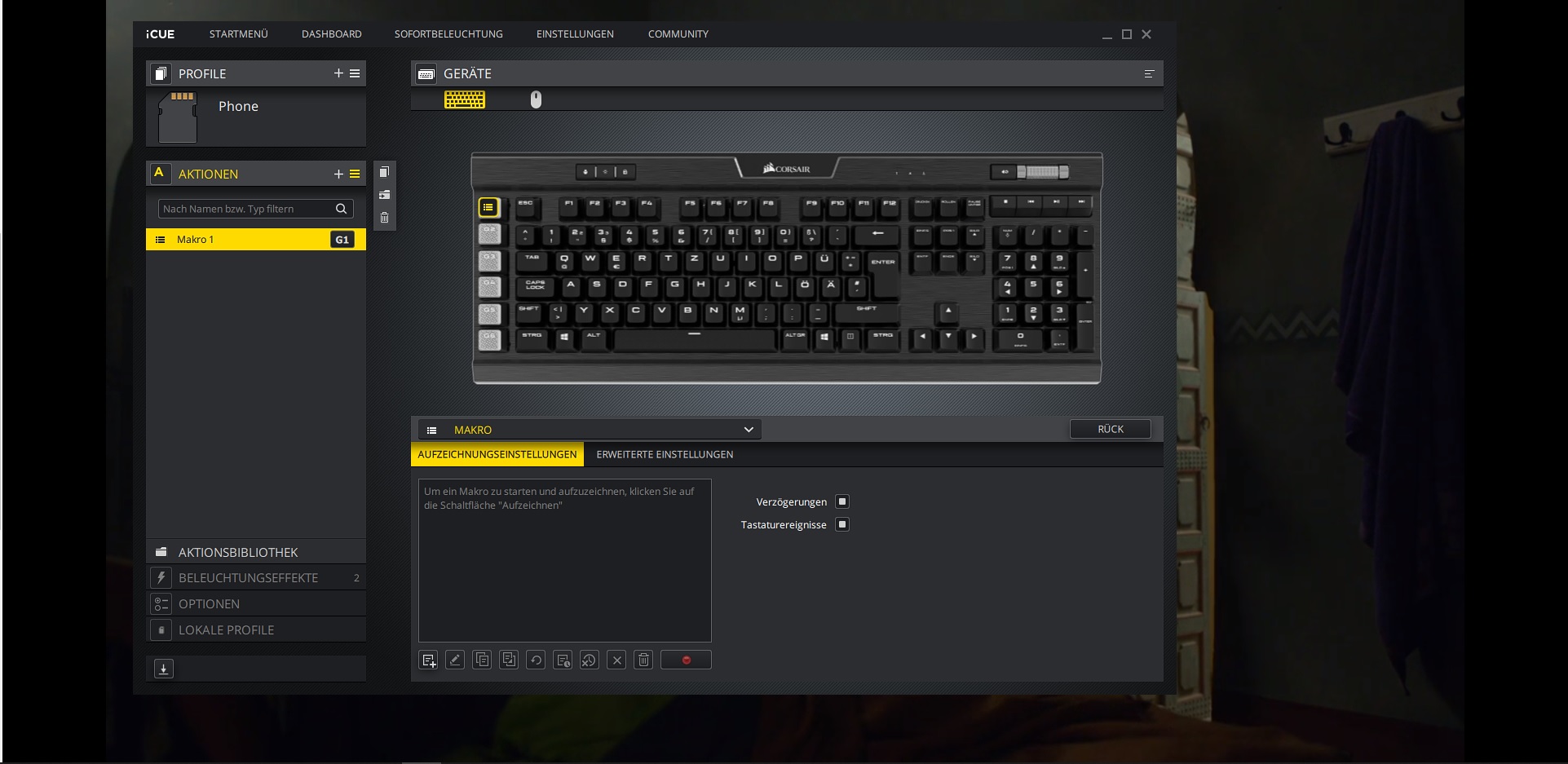Image resolution: width=1568 pixels, height=764 pixels.
Task: Click the volume roller on the keyboard image
Action: tap(1043, 172)
